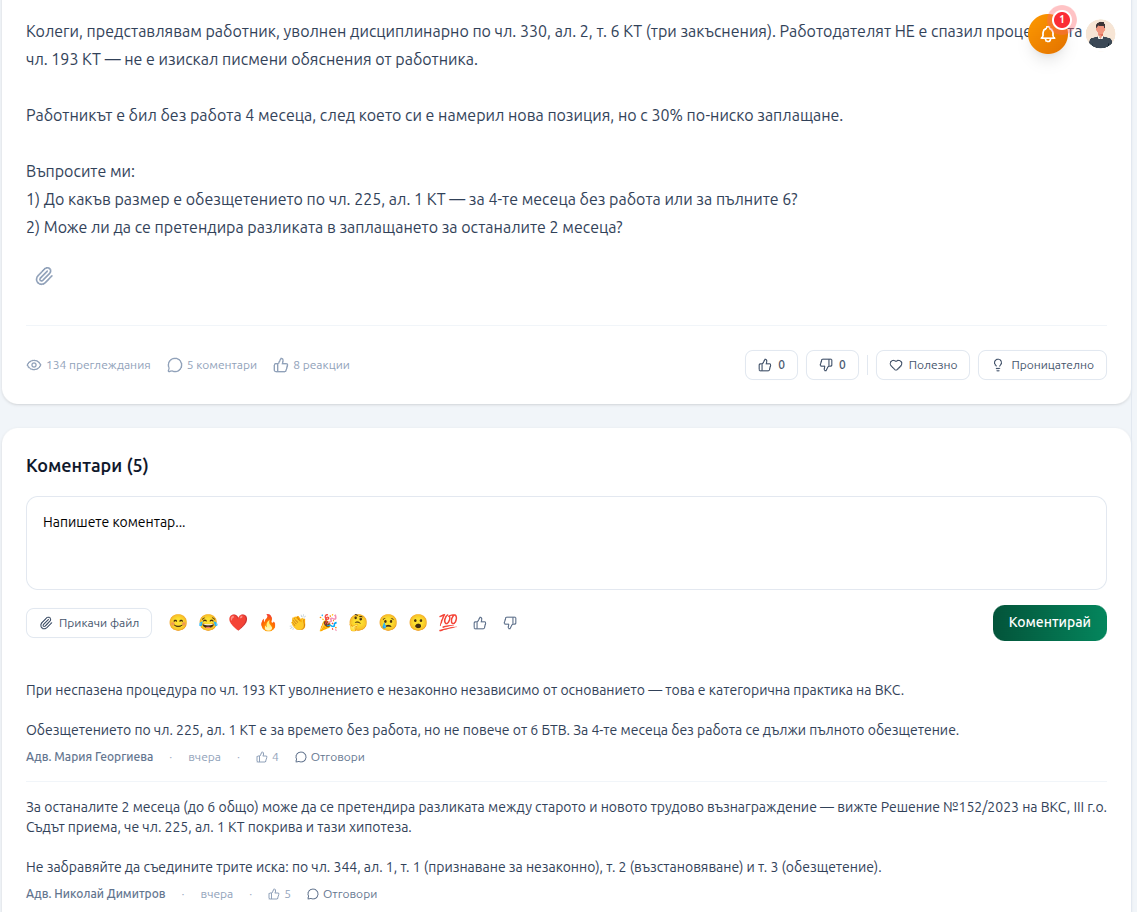Insert the fire emoji reaction

(268, 623)
